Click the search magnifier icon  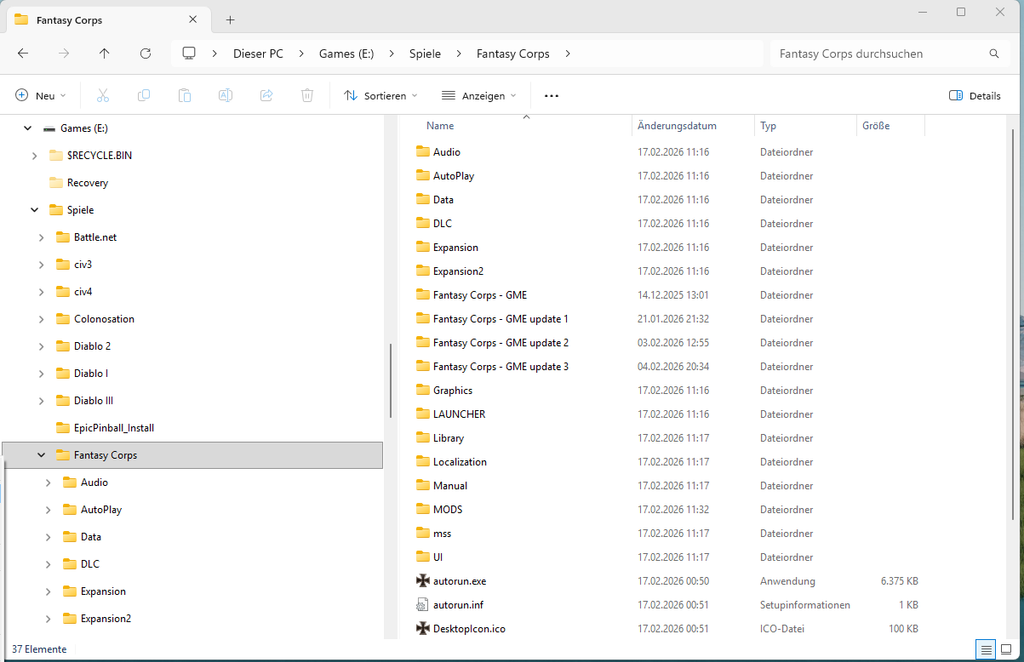[x=994, y=54]
